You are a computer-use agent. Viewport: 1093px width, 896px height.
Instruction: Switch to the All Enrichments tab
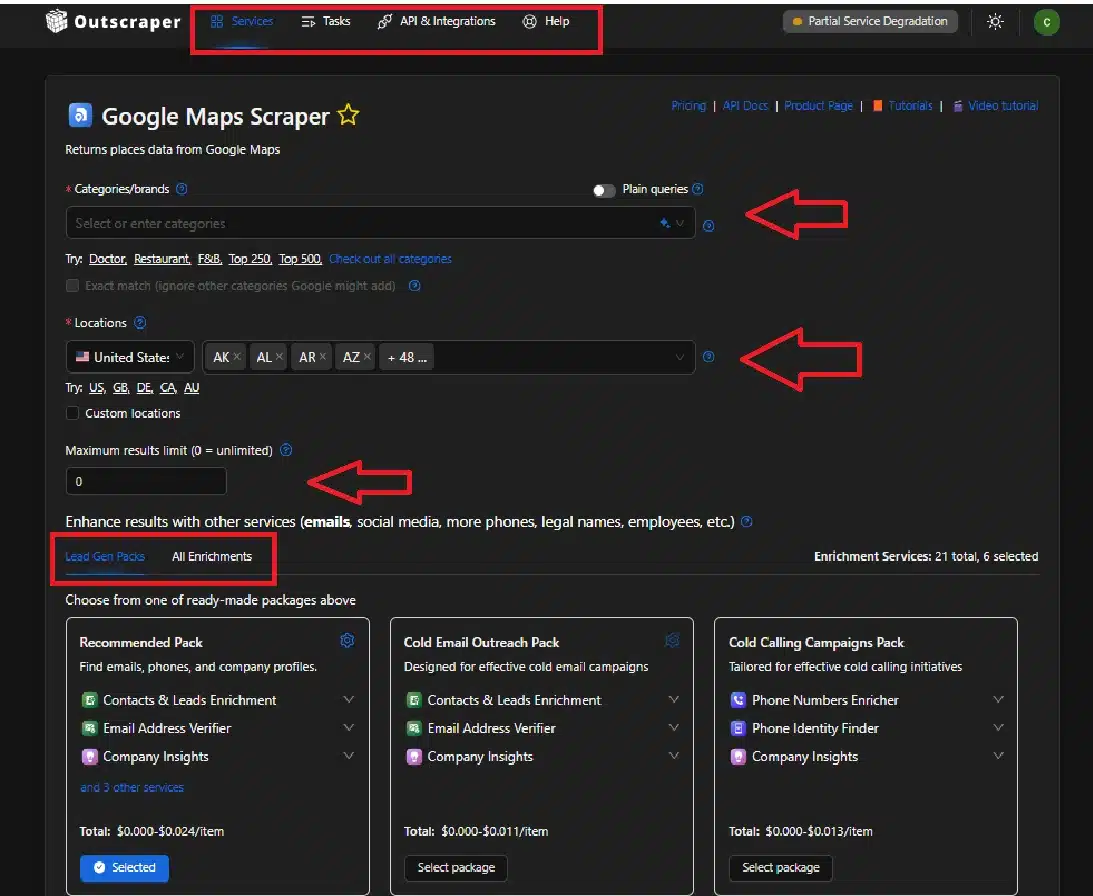point(212,557)
